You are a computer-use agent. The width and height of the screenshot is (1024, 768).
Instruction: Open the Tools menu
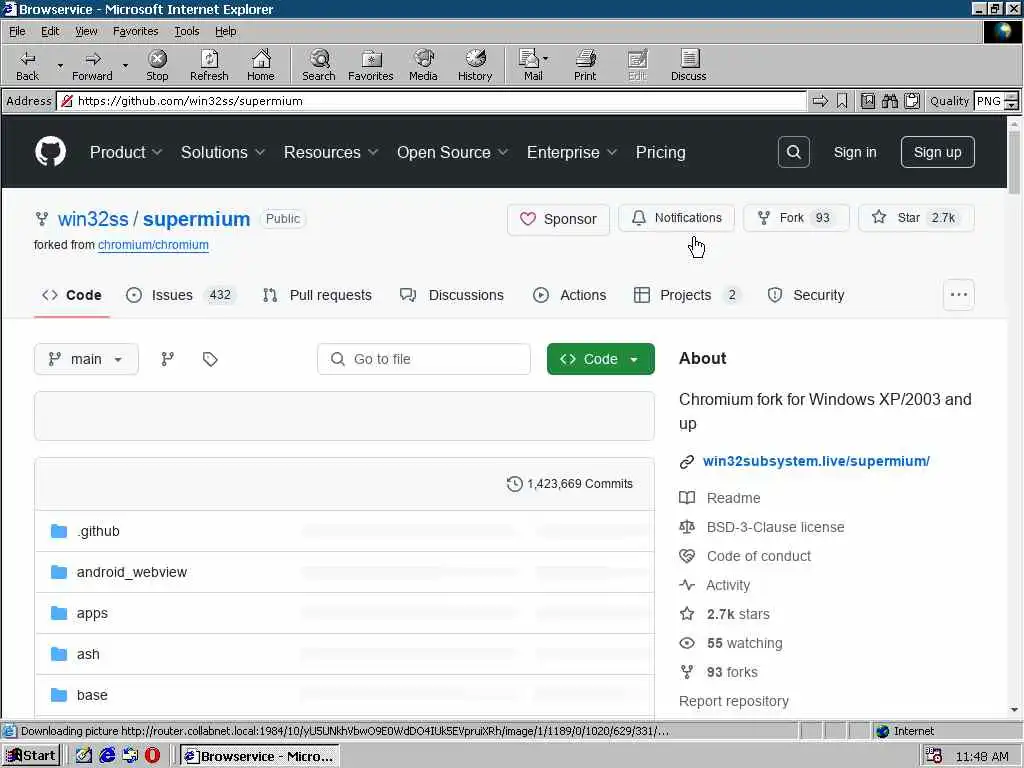click(186, 31)
